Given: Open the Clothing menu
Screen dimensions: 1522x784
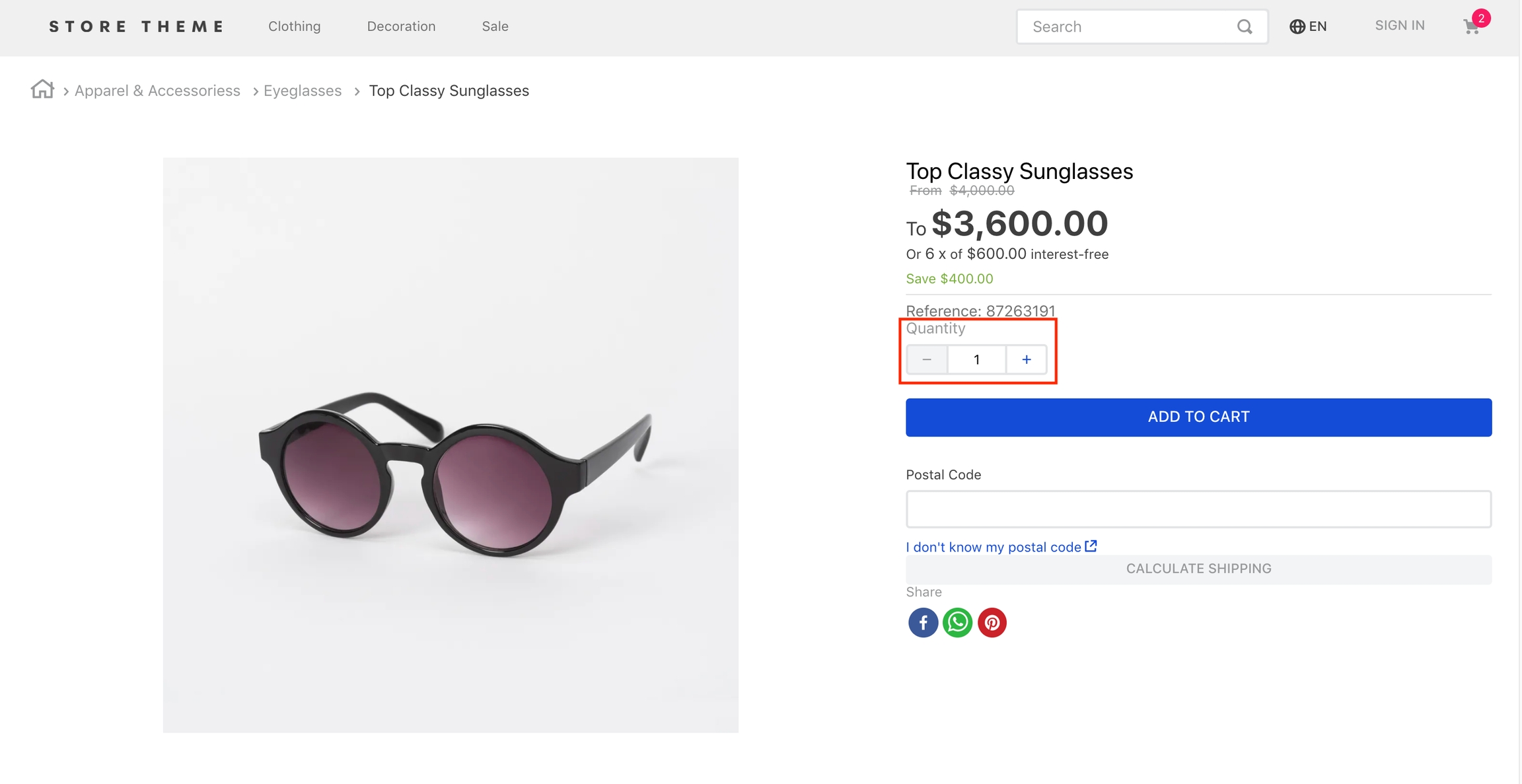Looking at the screenshot, I should (x=295, y=26).
